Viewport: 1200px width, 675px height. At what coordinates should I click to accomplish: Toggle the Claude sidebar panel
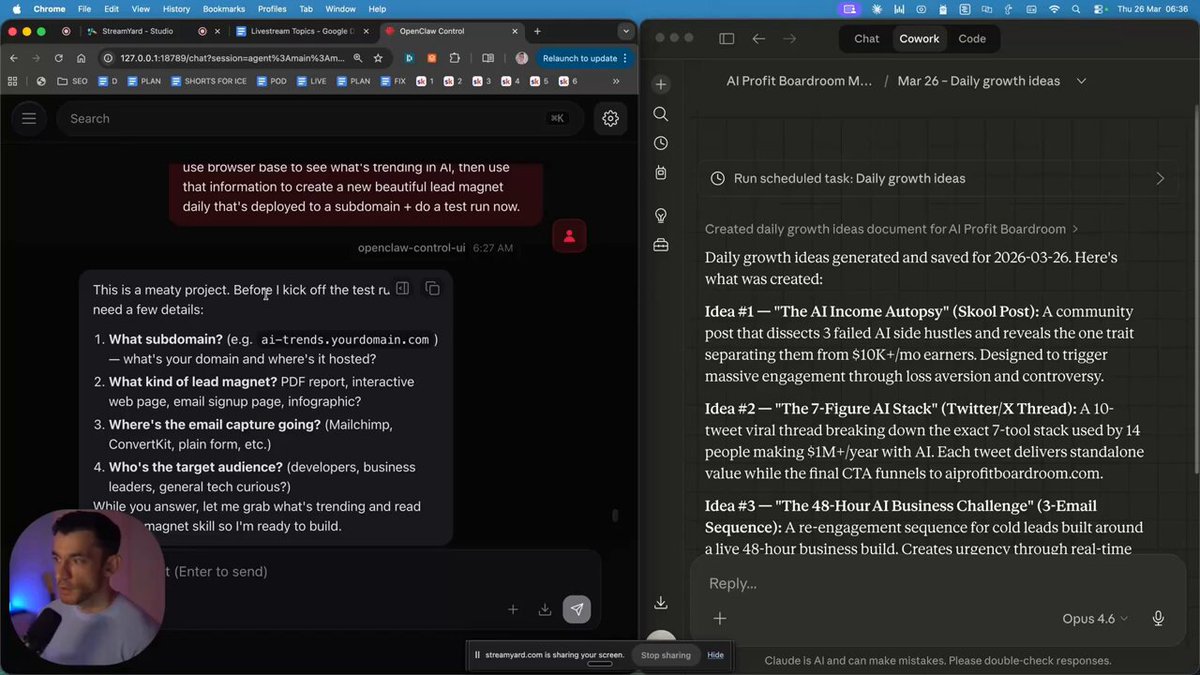click(727, 39)
